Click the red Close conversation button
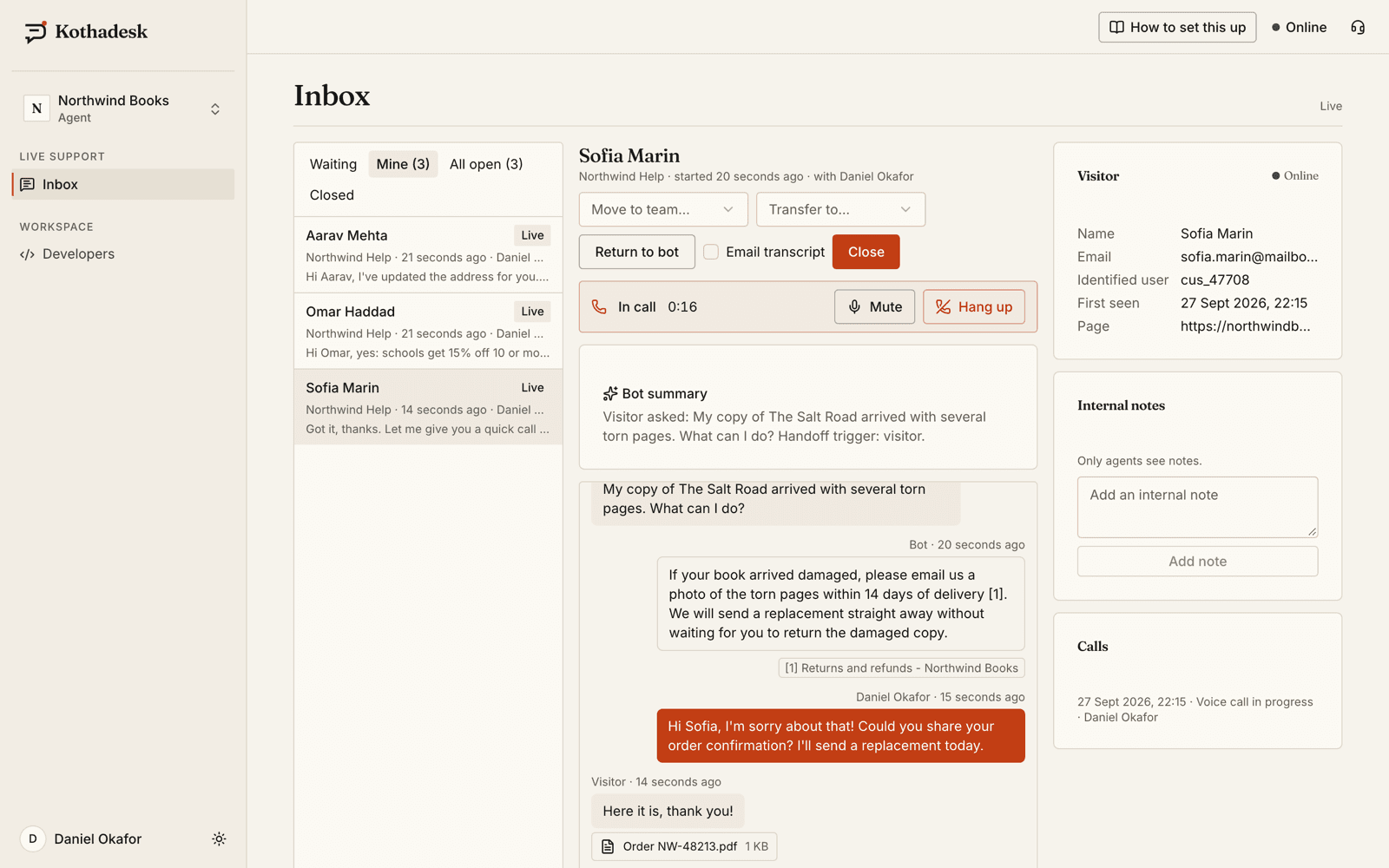Viewport: 1389px width, 868px height. coord(866,252)
